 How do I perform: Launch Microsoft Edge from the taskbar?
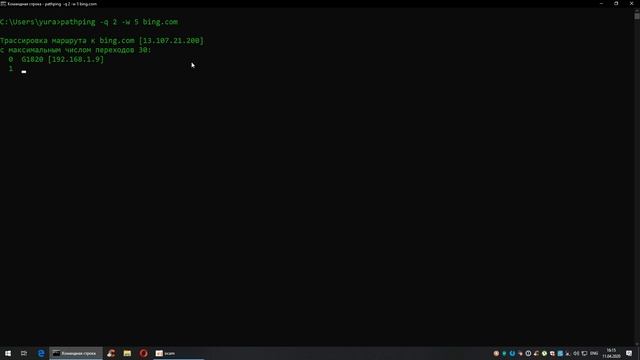[x=41, y=353]
